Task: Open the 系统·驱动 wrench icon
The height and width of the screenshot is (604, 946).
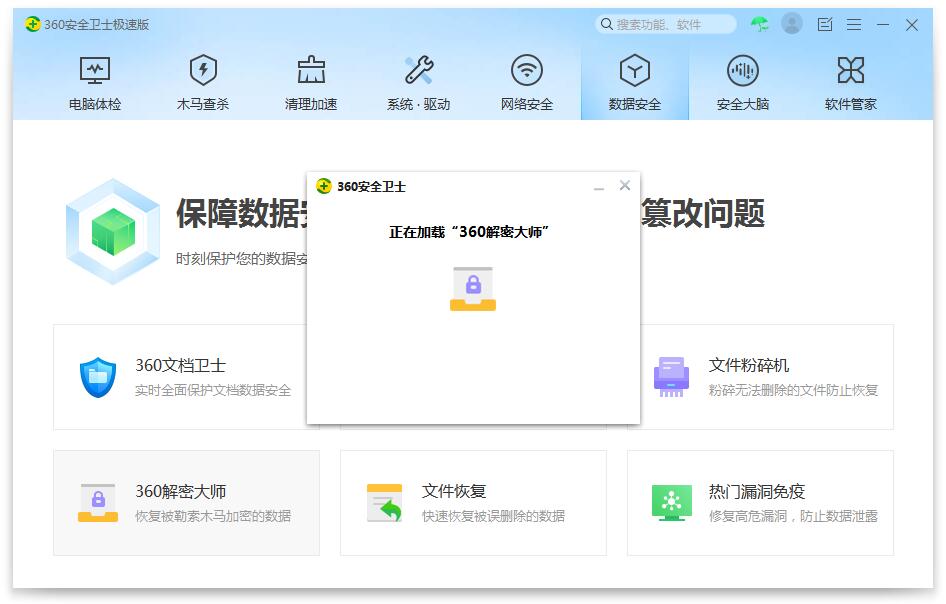Action: click(419, 70)
